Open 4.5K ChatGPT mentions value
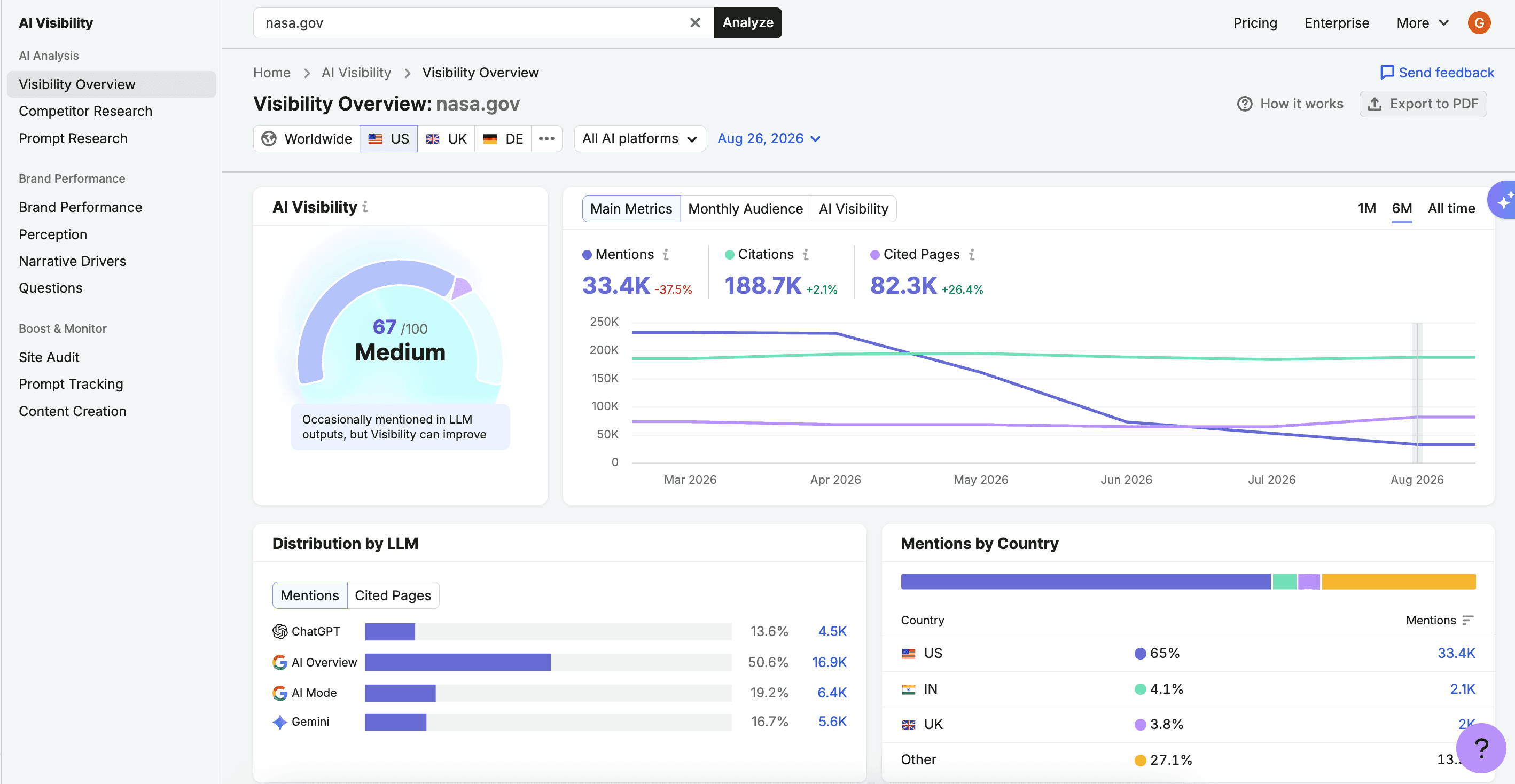 click(832, 631)
